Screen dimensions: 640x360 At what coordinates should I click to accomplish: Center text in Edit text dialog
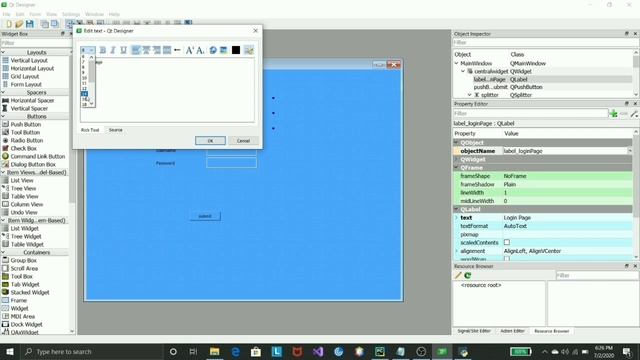(146, 50)
